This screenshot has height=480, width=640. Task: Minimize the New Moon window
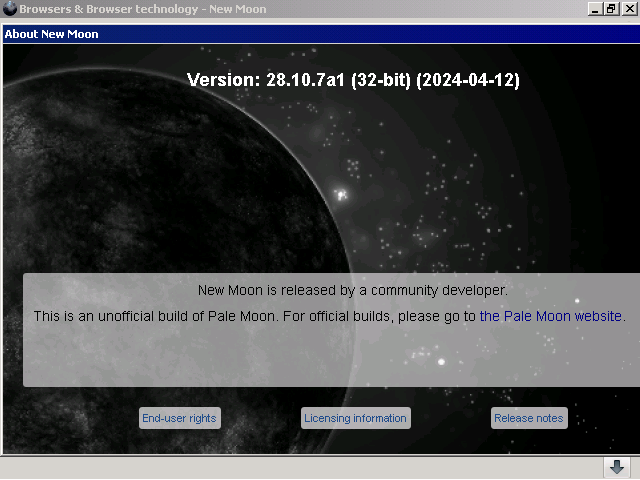point(595,9)
